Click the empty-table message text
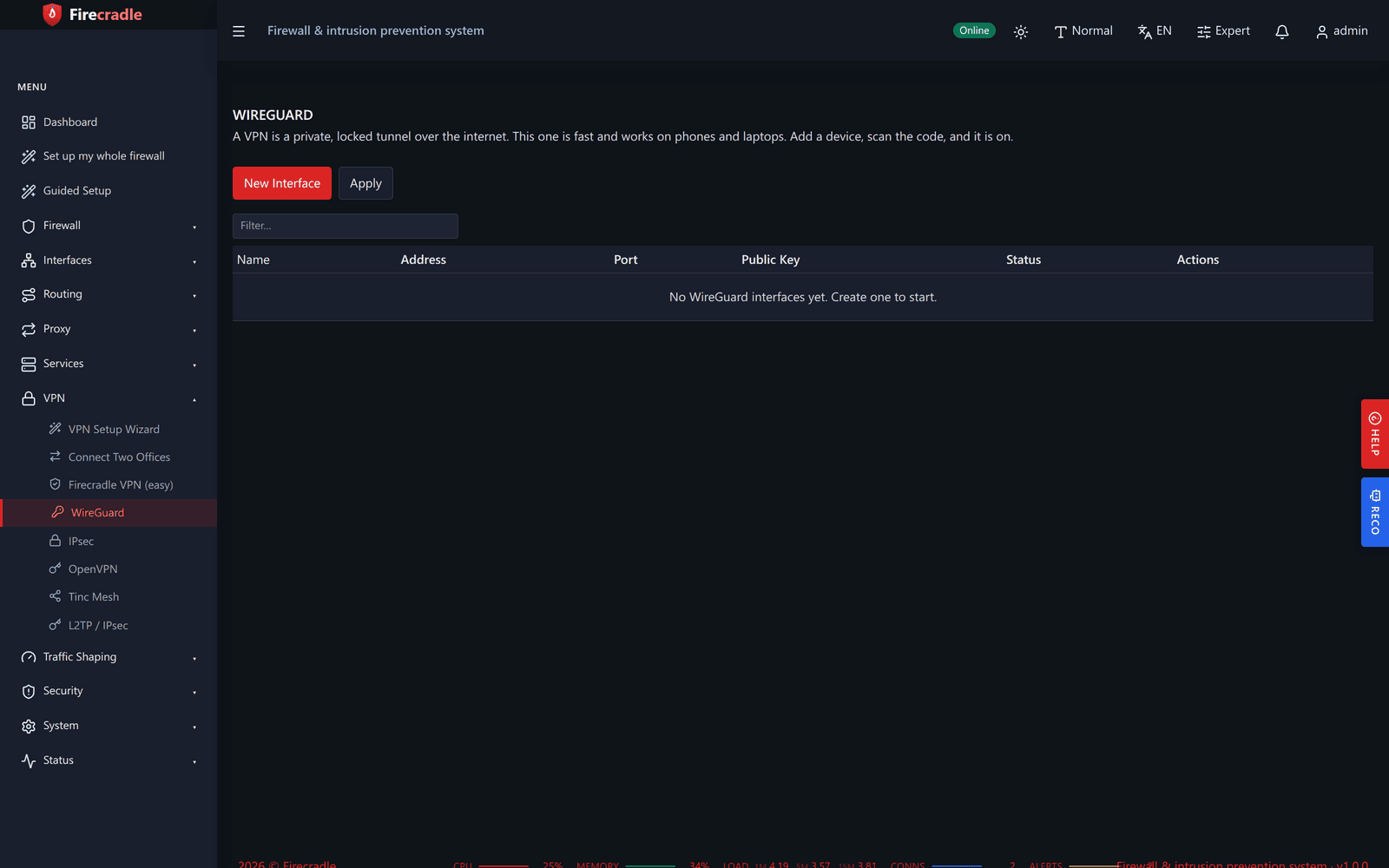The width and height of the screenshot is (1389, 868). pyautogui.click(x=803, y=297)
